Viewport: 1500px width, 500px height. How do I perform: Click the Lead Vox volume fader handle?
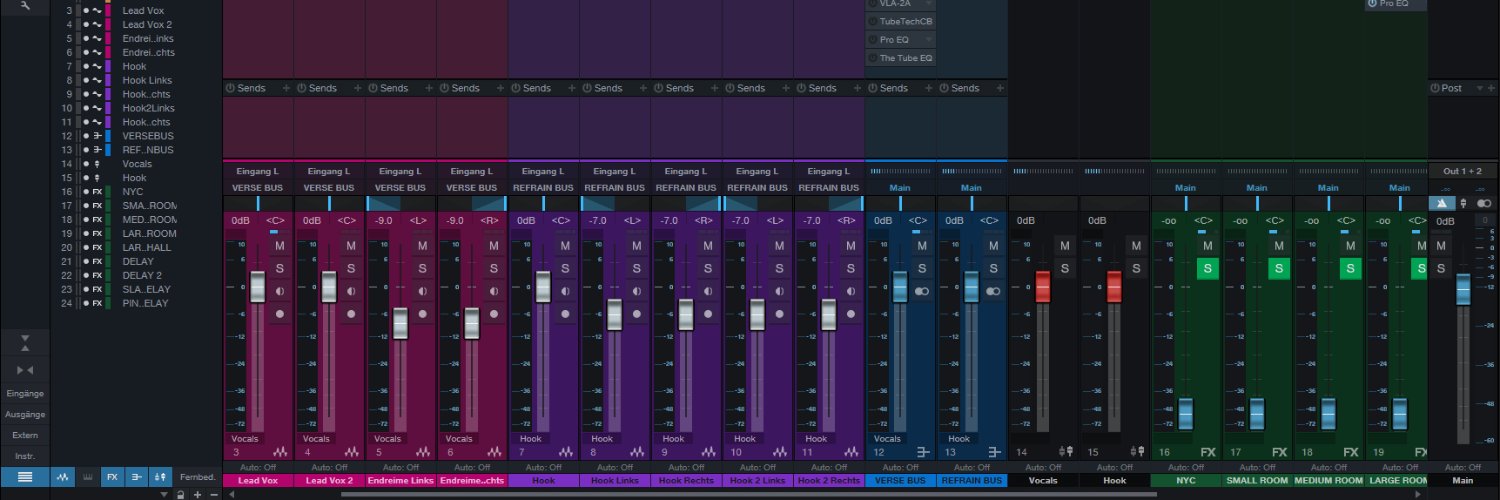click(257, 287)
